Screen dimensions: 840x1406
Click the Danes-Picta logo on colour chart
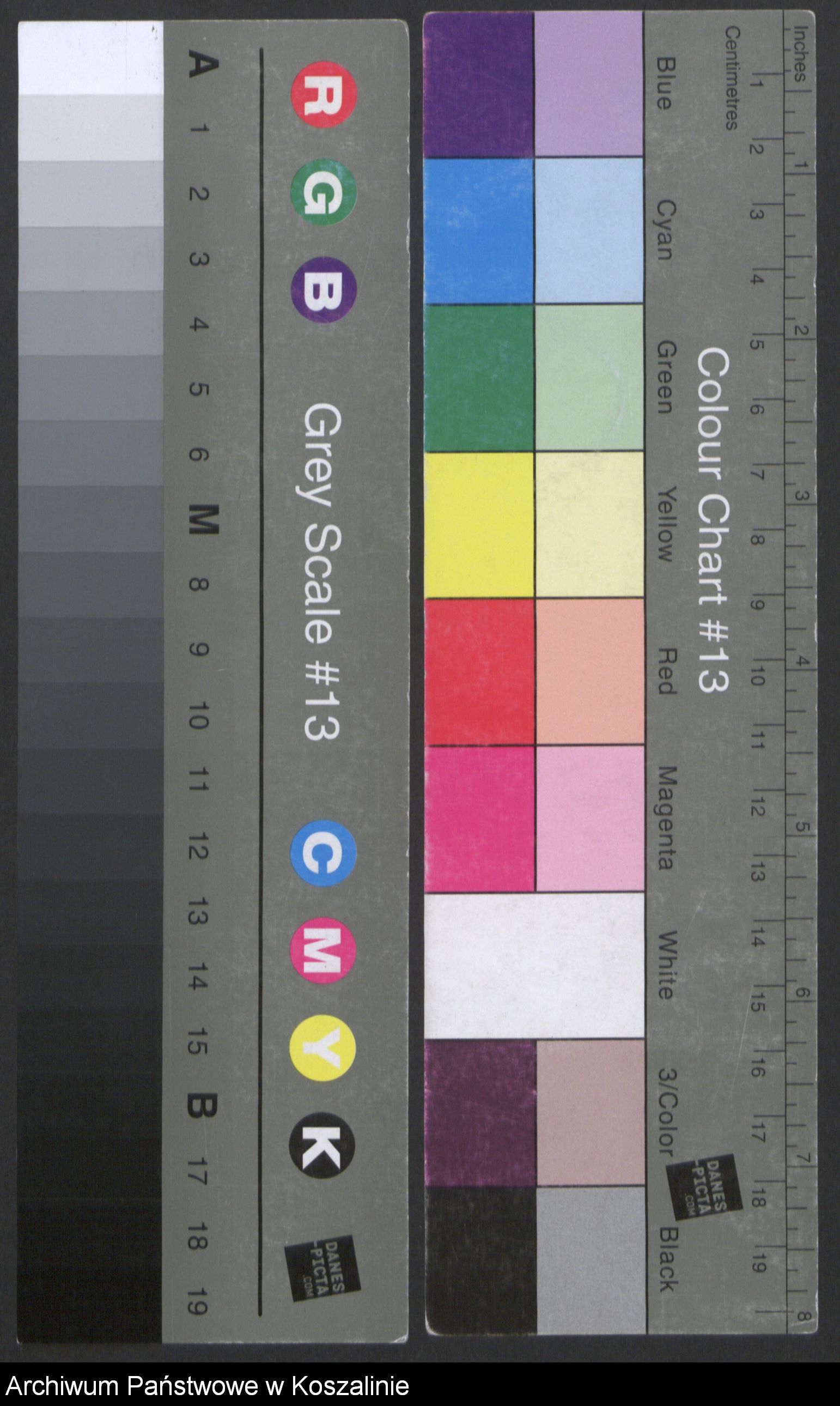pyautogui.click(x=704, y=1187)
